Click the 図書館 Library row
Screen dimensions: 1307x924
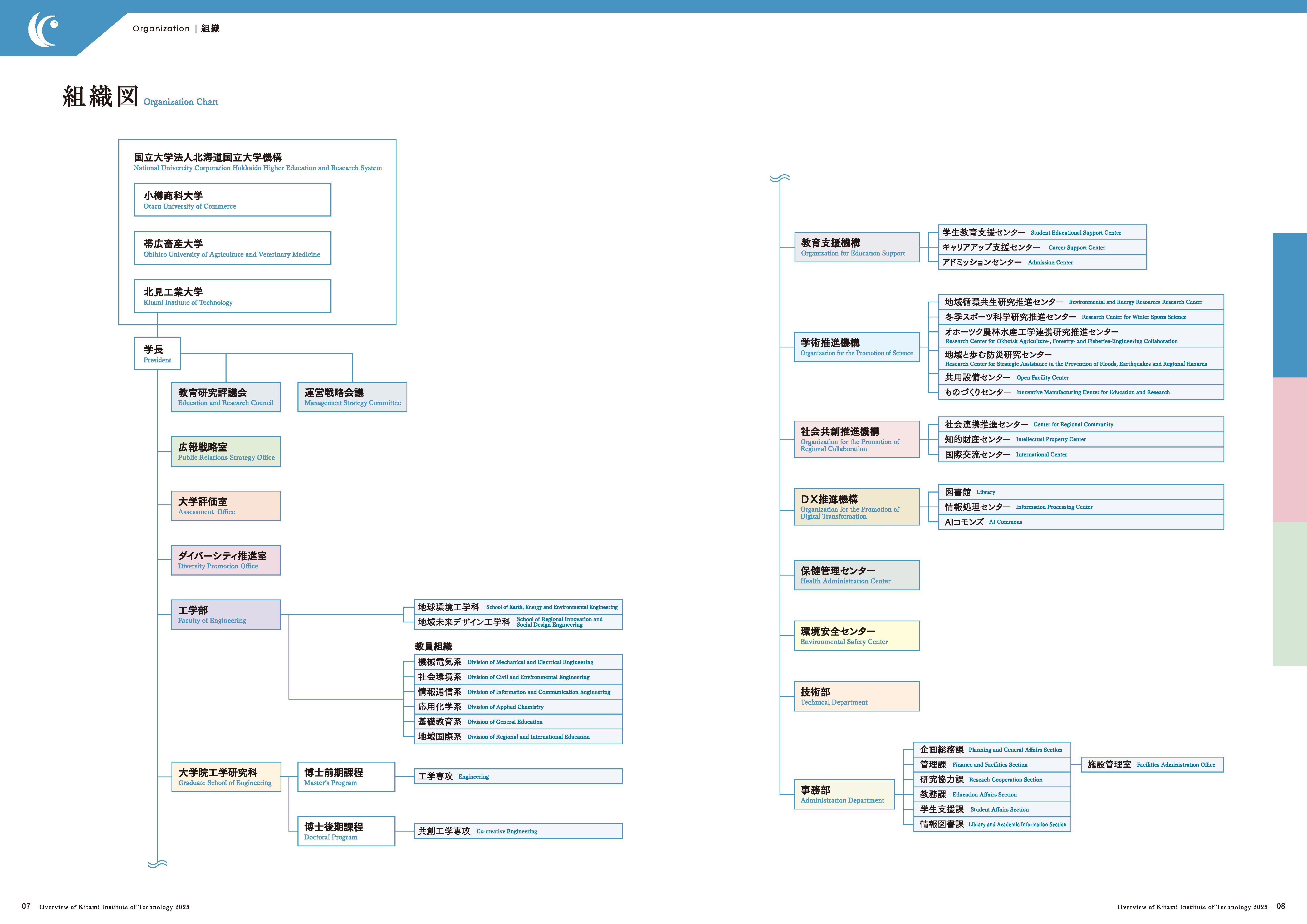coord(1081,492)
